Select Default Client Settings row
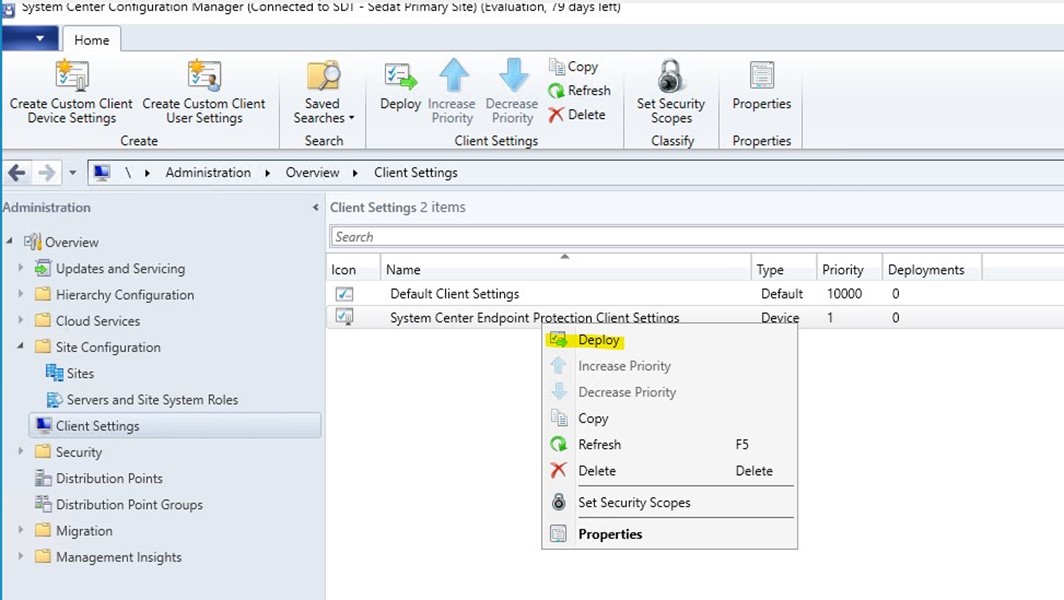This screenshot has width=1064, height=600. click(695, 294)
